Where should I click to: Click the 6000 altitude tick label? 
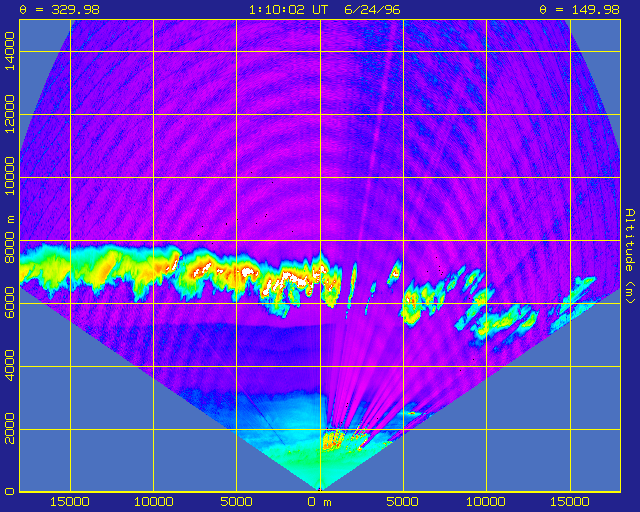coord(9,303)
